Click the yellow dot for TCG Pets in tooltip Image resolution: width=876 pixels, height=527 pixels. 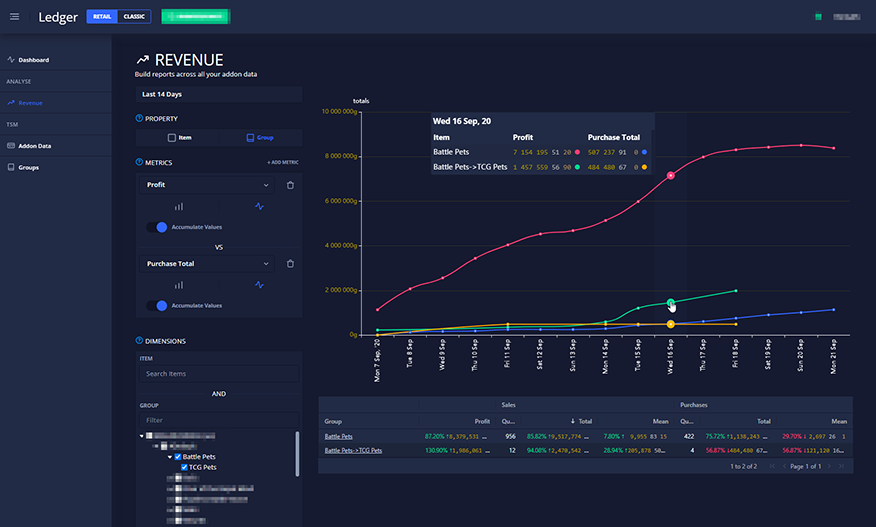(x=644, y=167)
